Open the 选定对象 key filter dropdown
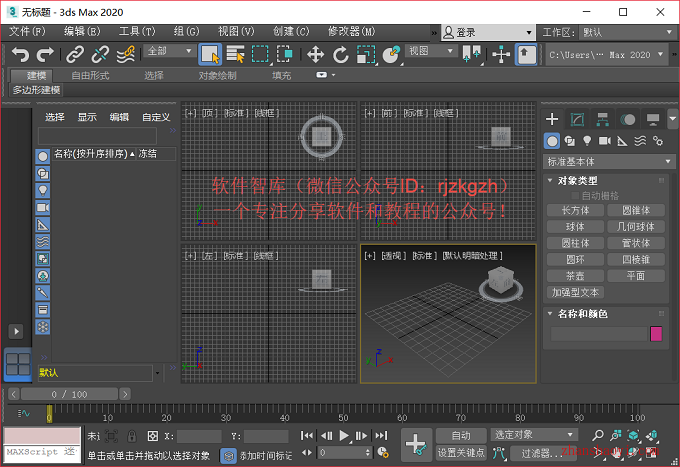The image size is (680, 467). (x=534, y=434)
